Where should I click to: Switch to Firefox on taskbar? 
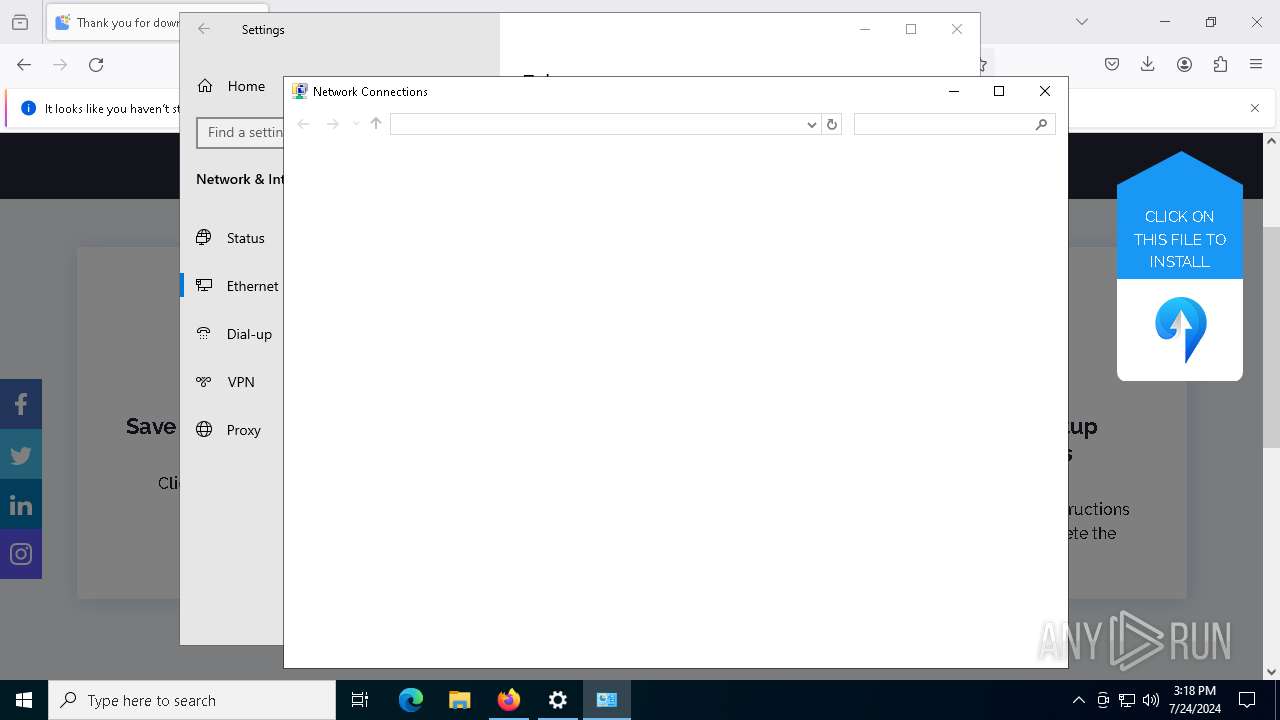coord(509,700)
